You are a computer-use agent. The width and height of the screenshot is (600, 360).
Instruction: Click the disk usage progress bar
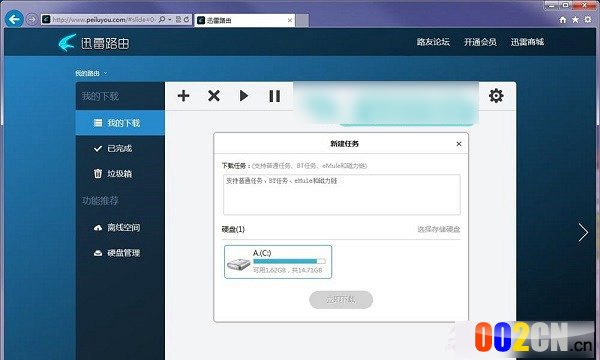(x=289, y=261)
